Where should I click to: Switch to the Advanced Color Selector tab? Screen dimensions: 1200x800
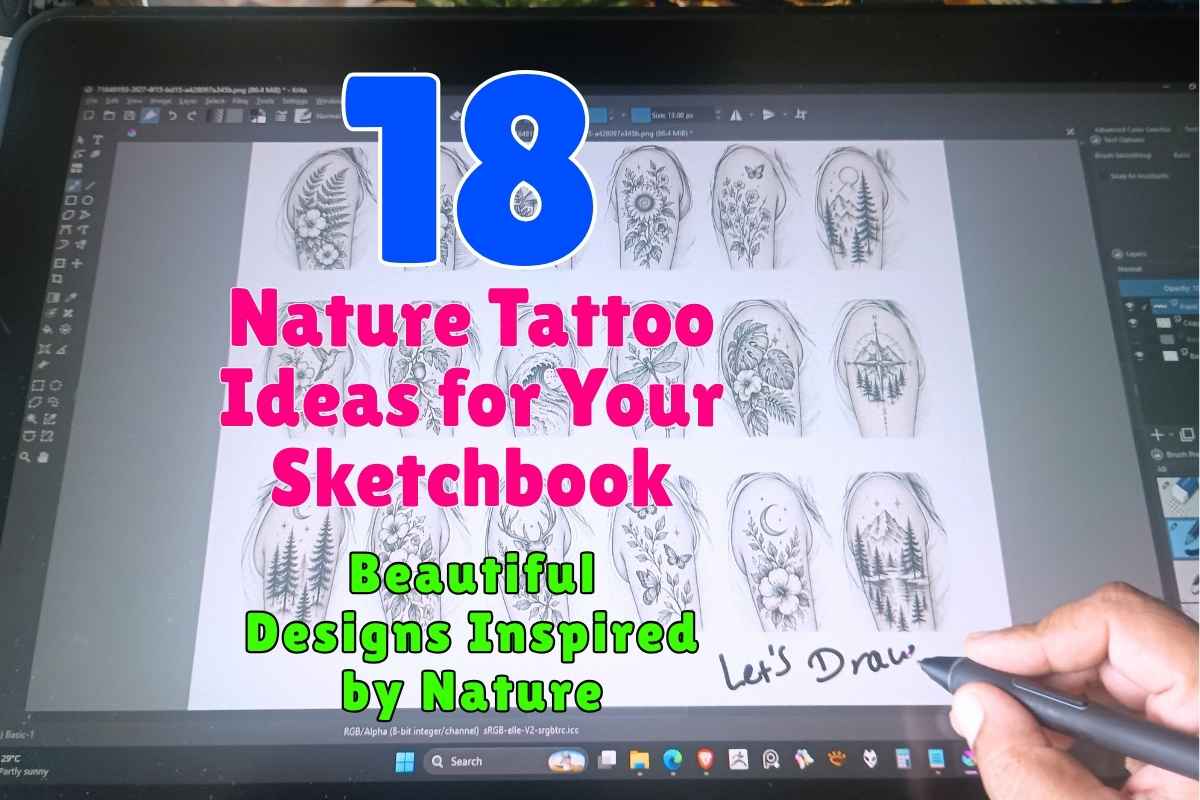point(1132,130)
